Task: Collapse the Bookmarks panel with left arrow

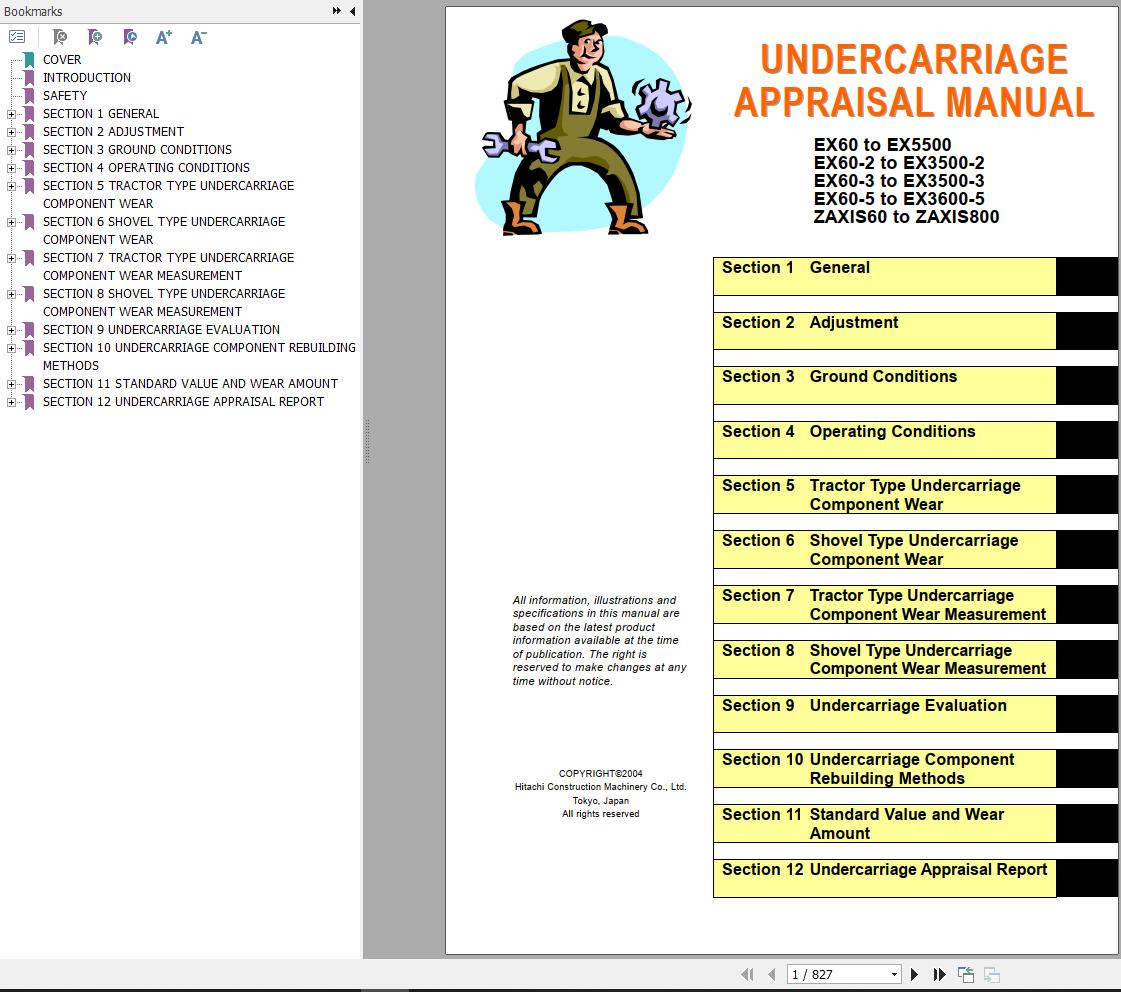Action: point(352,11)
